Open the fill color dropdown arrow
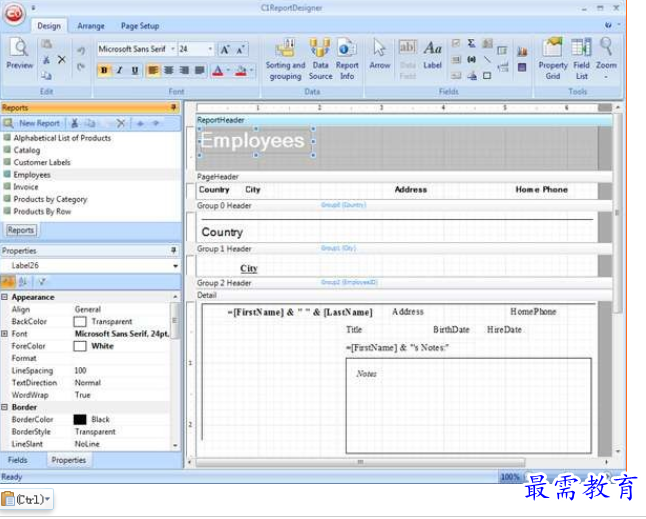Image resolution: width=646 pixels, height=519 pixels. 251,71
